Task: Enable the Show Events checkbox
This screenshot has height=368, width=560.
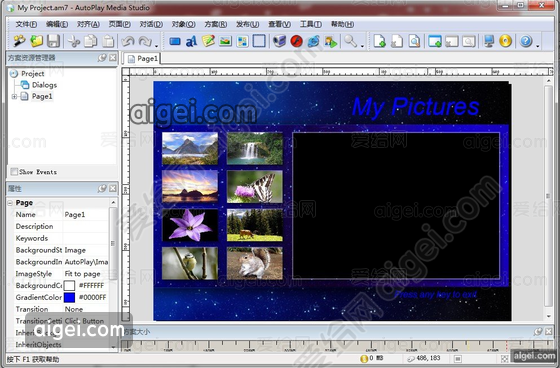Action: point(14,172)
